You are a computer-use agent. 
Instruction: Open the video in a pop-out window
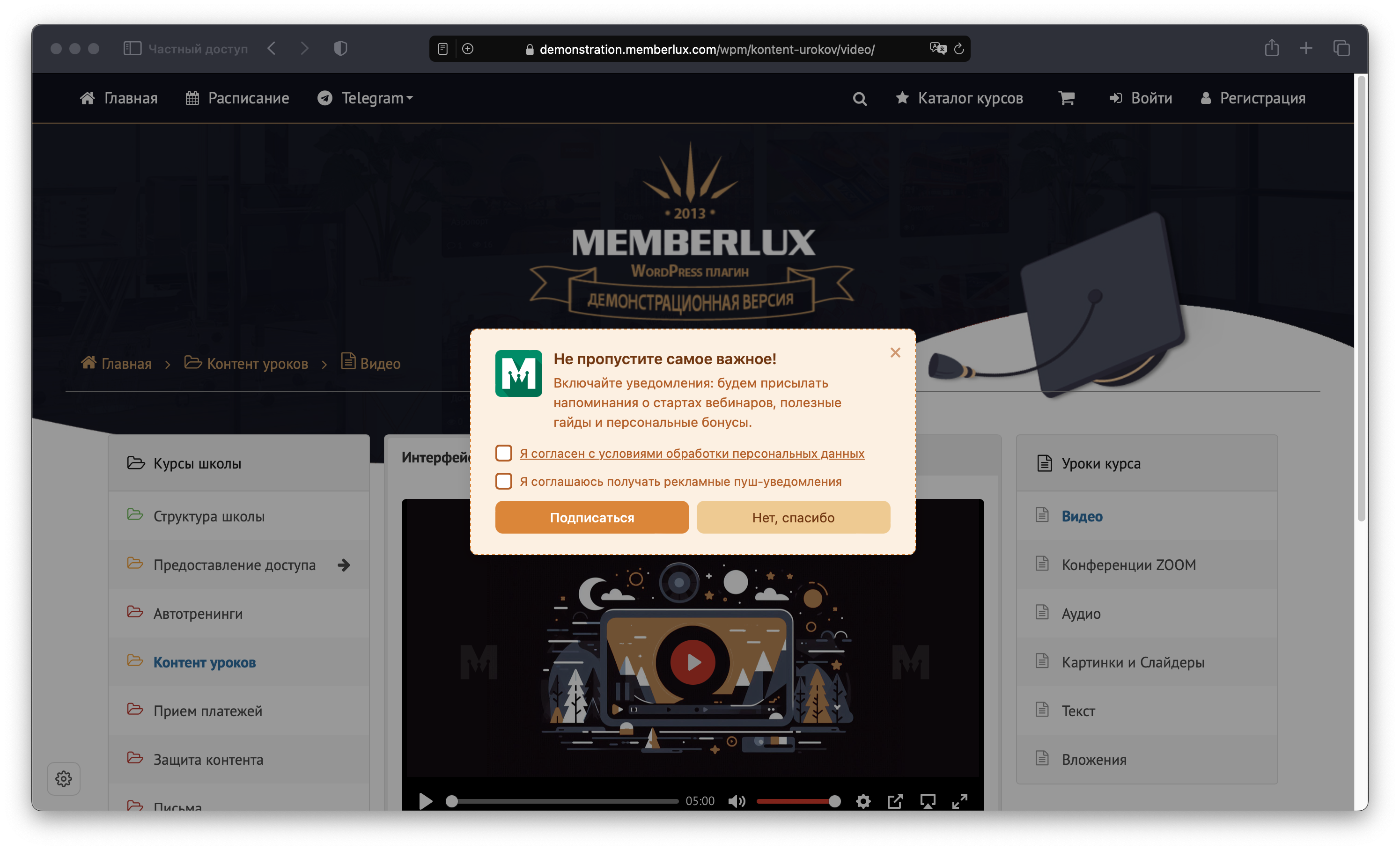point(895,801)
